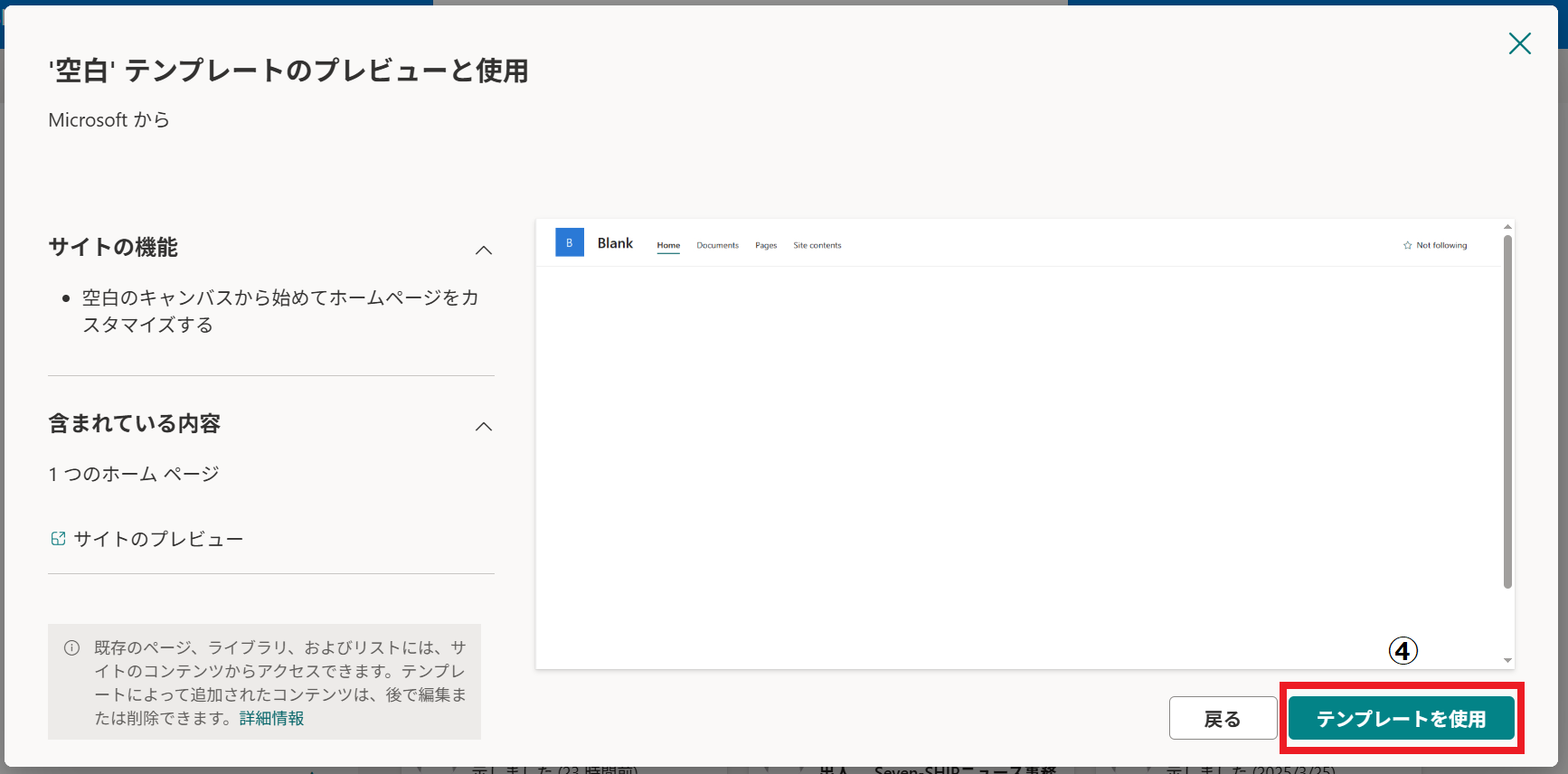Select Site contents in preview navigation
1568x774 pixels.
[817, 245]
